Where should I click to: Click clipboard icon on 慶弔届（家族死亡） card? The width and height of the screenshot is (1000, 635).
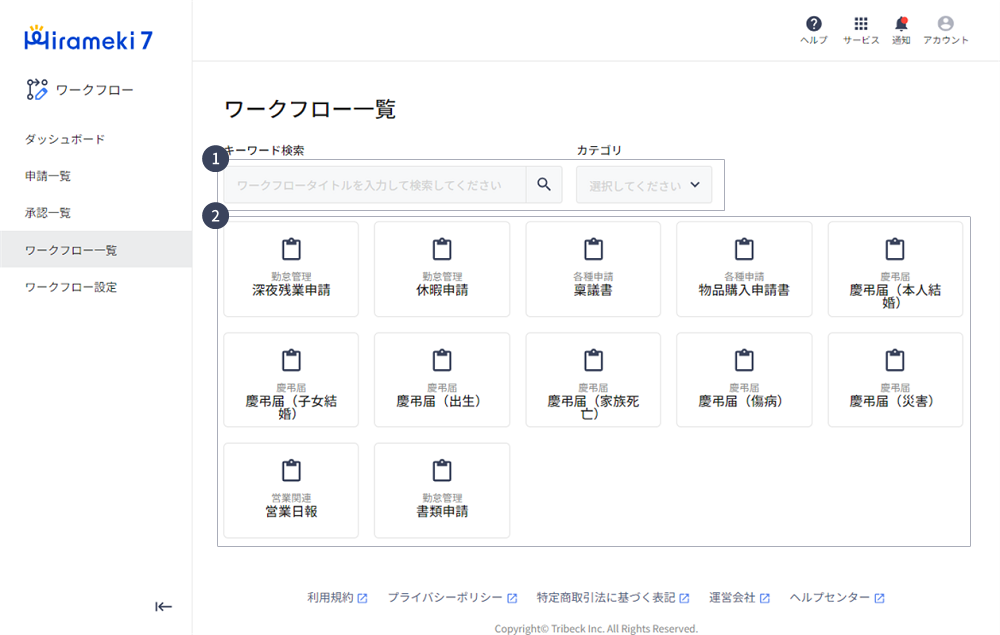tap(593, 360)
